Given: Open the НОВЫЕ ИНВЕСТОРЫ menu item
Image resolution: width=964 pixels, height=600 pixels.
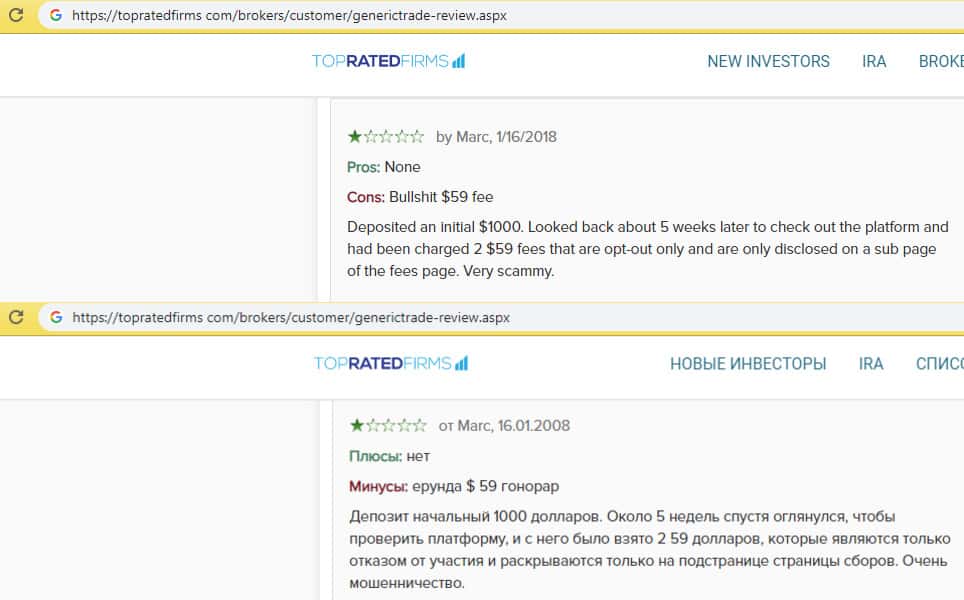Looking at the screenshot, I should tap(748, 364).
